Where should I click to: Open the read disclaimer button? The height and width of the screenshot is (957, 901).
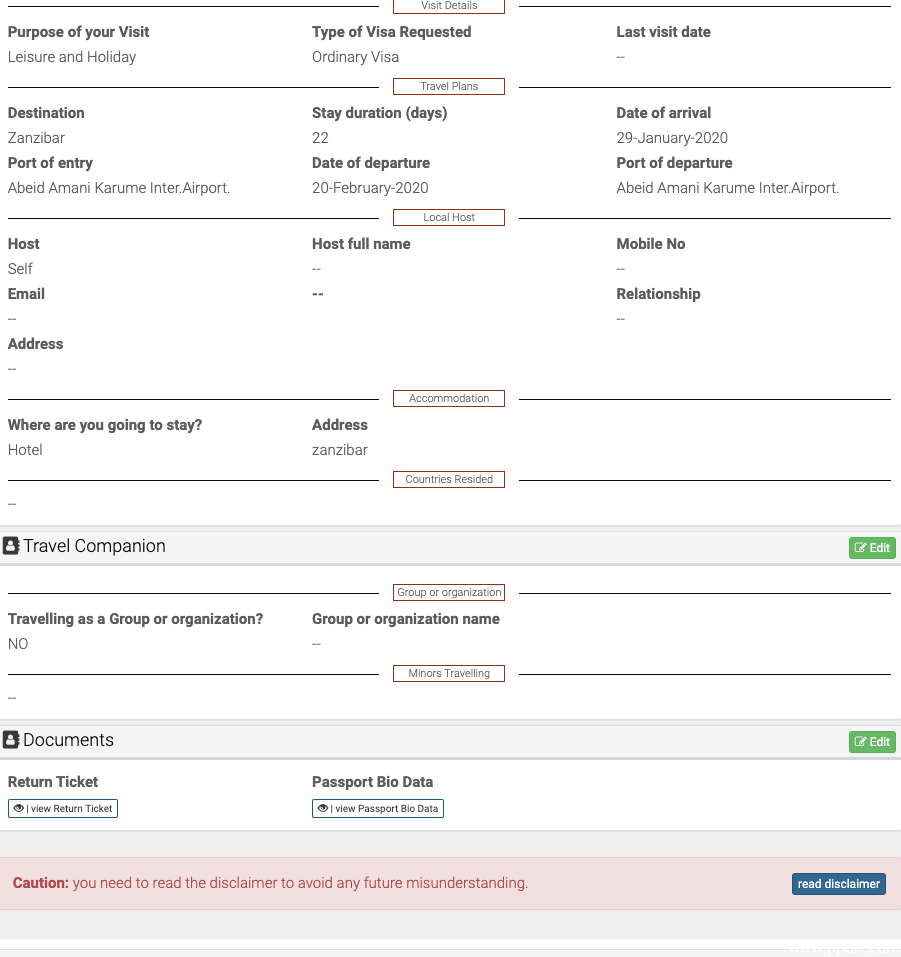tap(838, 884)
